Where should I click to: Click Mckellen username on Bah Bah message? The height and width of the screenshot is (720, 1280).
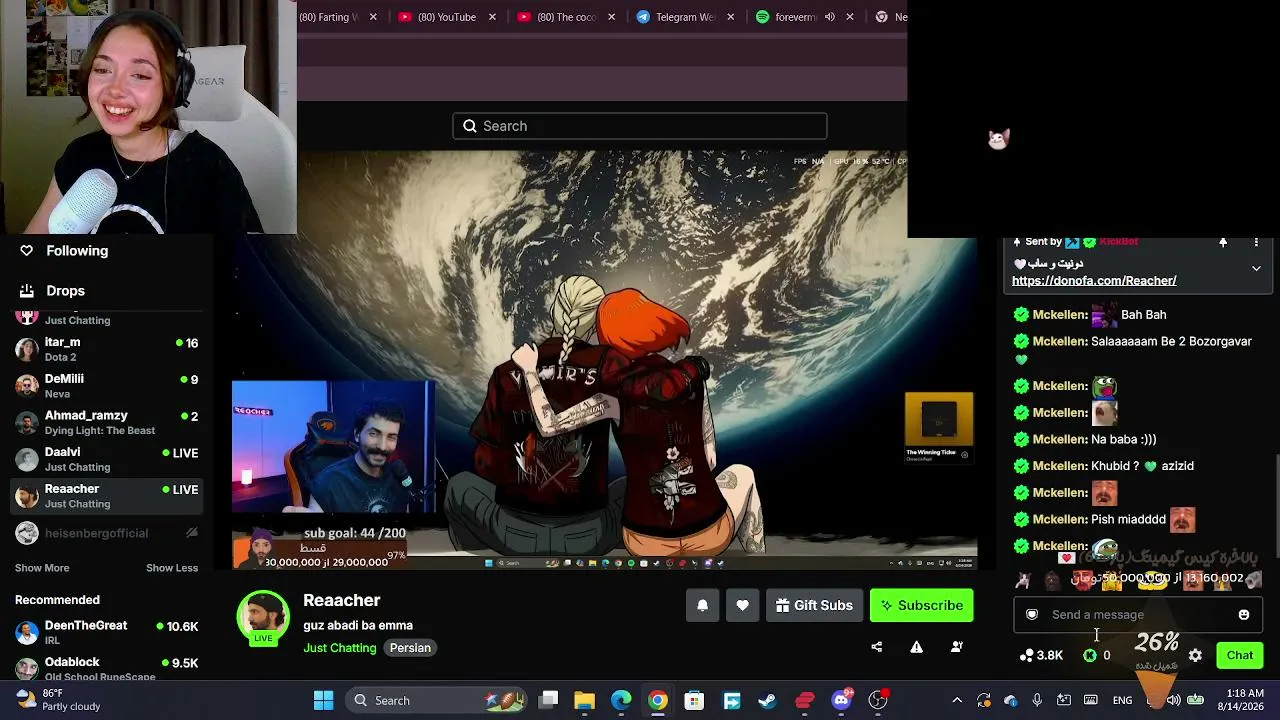(1060, 315)
